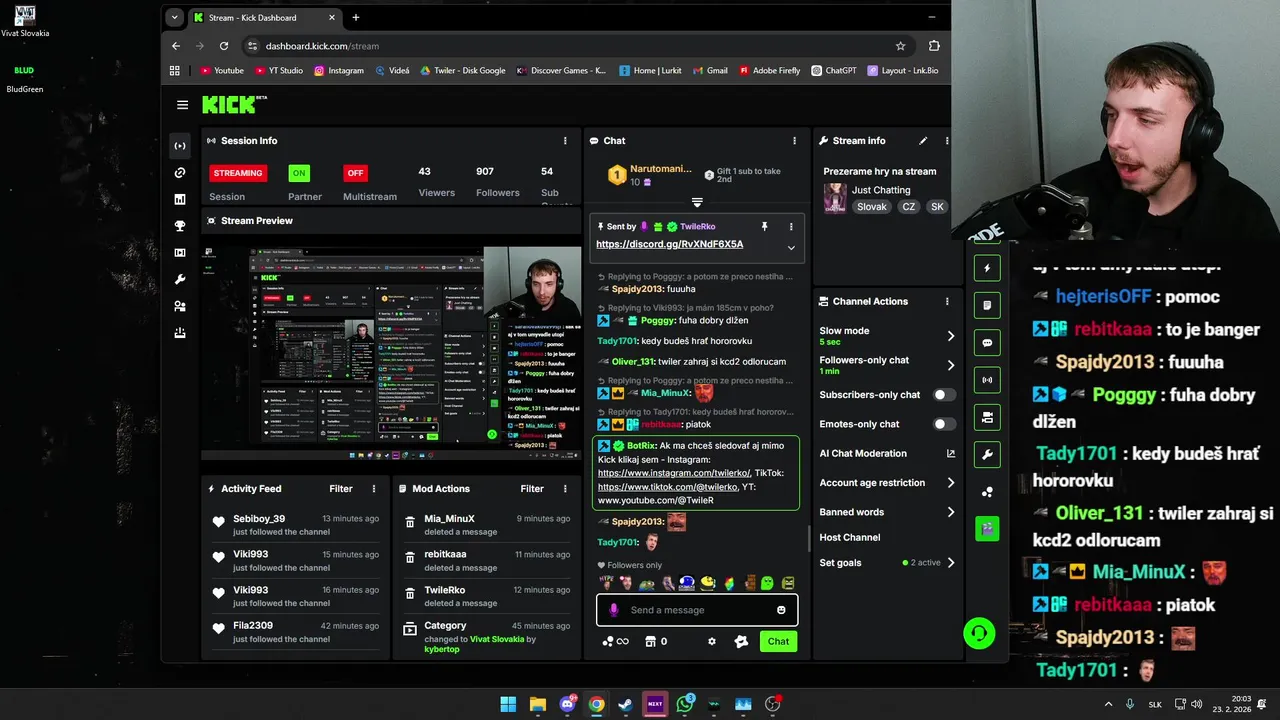Click Activity Feed Filter button
This screenshot has height=720, width=1280.
coord(341,489)
